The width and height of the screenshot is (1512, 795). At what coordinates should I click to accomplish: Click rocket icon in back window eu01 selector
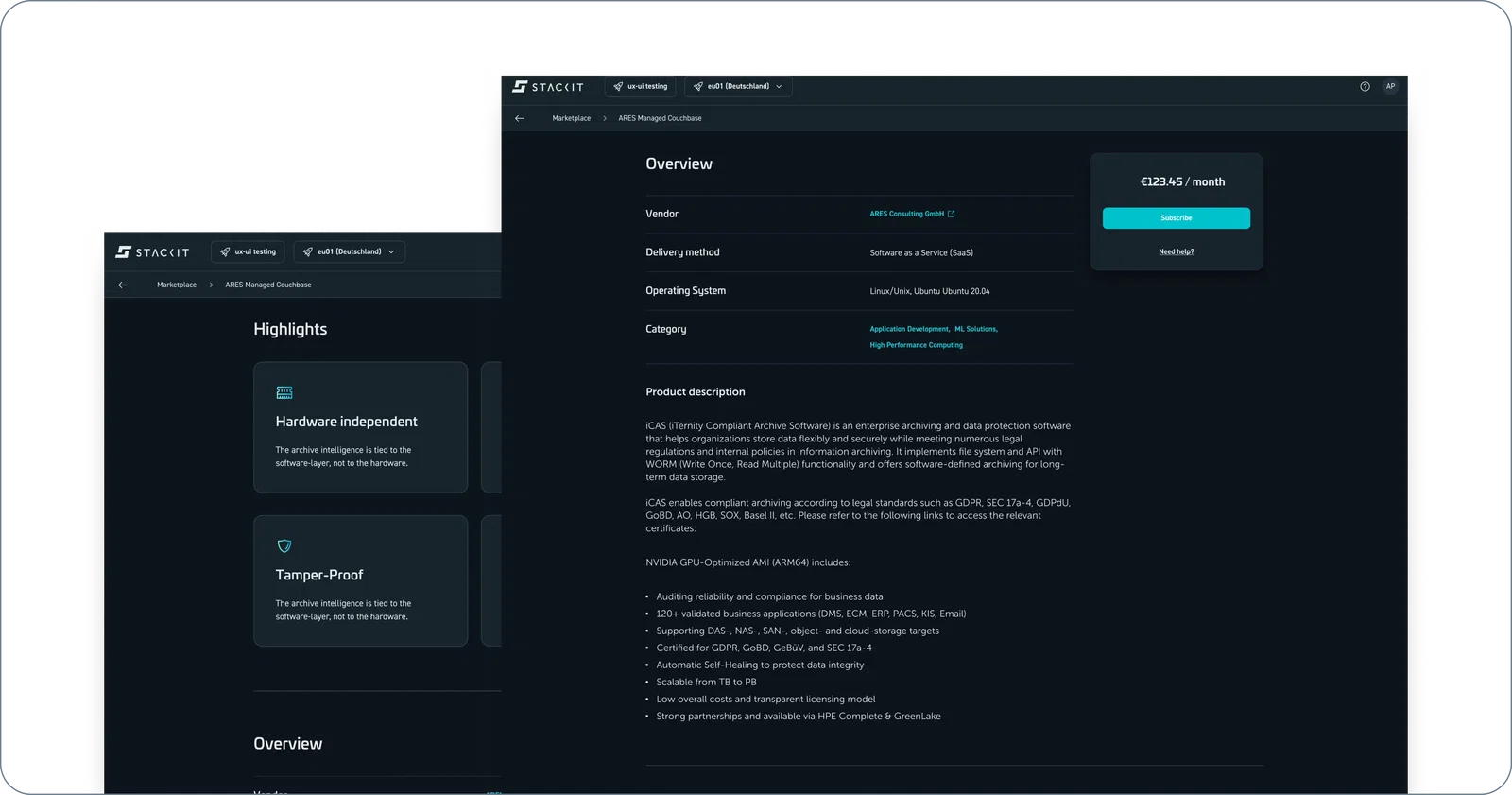[307, 252]
